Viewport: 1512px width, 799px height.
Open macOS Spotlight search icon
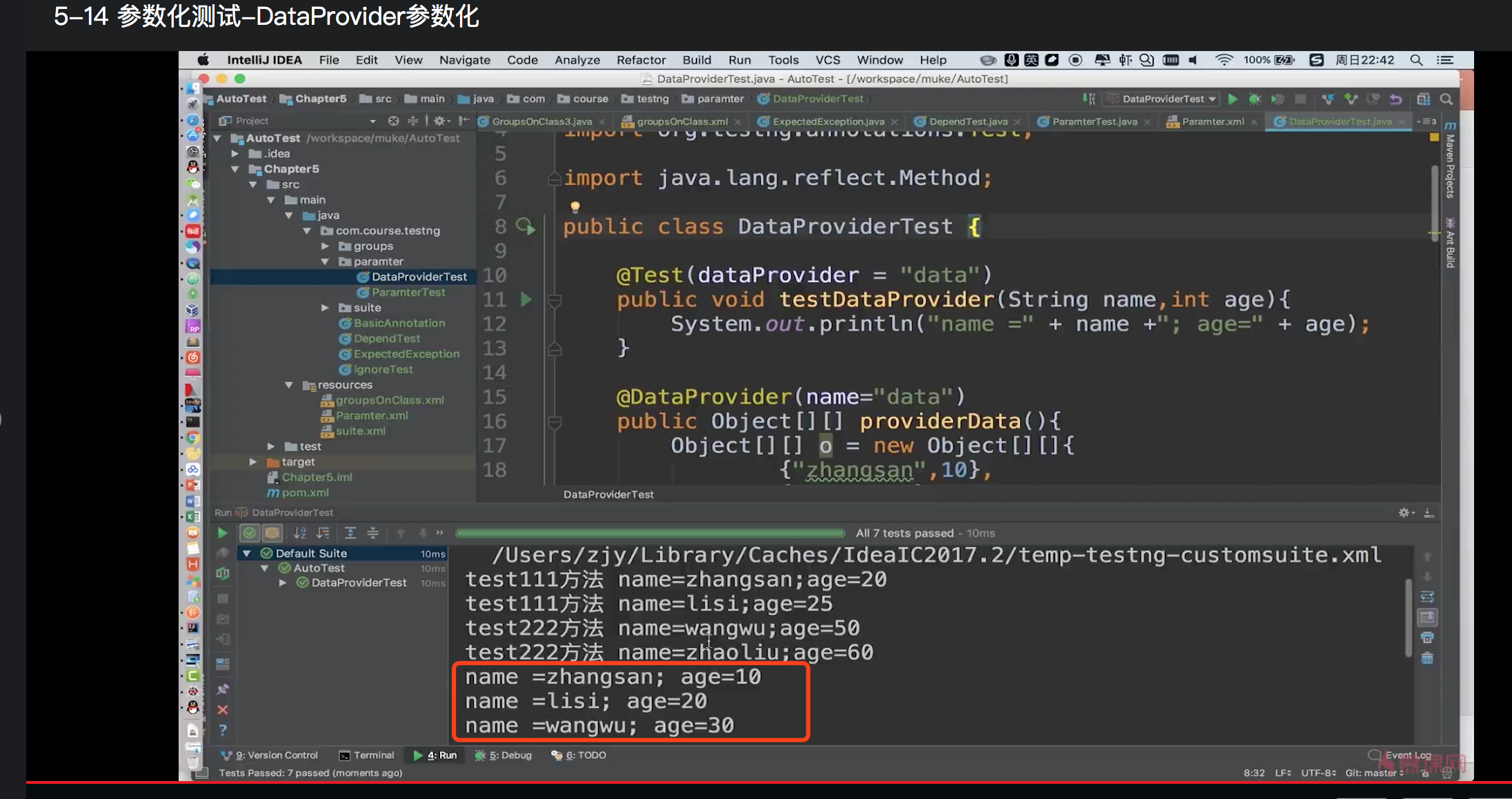(1416, 60)
